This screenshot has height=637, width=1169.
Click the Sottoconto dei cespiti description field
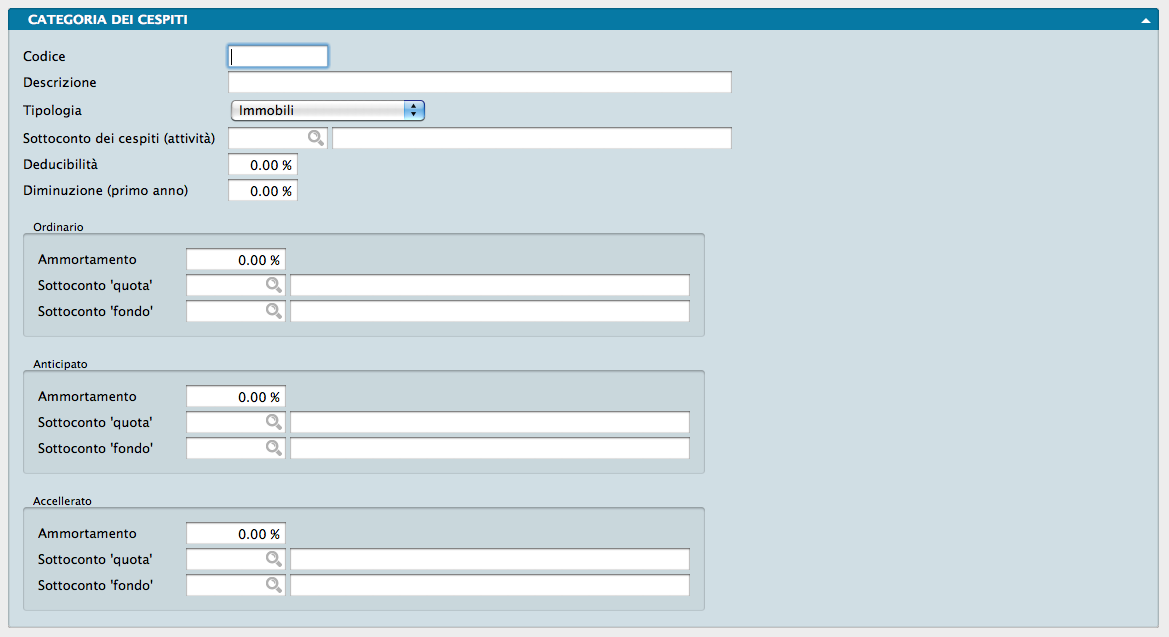(532, 138)
